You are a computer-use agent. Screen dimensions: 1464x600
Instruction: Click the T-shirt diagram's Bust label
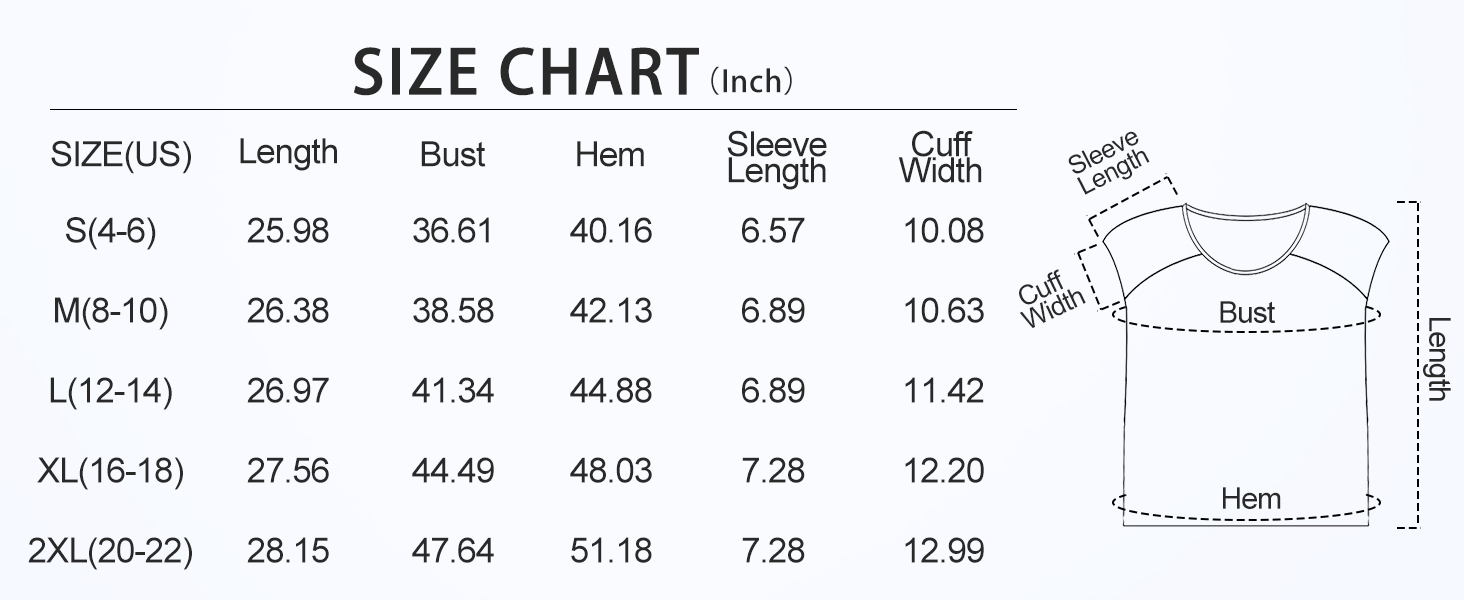coord(1247,312)
